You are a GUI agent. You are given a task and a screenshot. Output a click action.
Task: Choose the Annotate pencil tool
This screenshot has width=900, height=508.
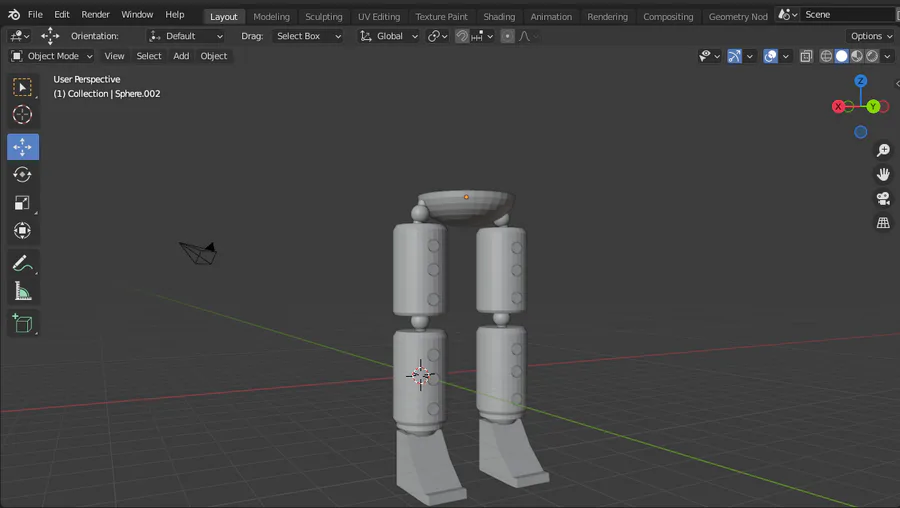22,263
